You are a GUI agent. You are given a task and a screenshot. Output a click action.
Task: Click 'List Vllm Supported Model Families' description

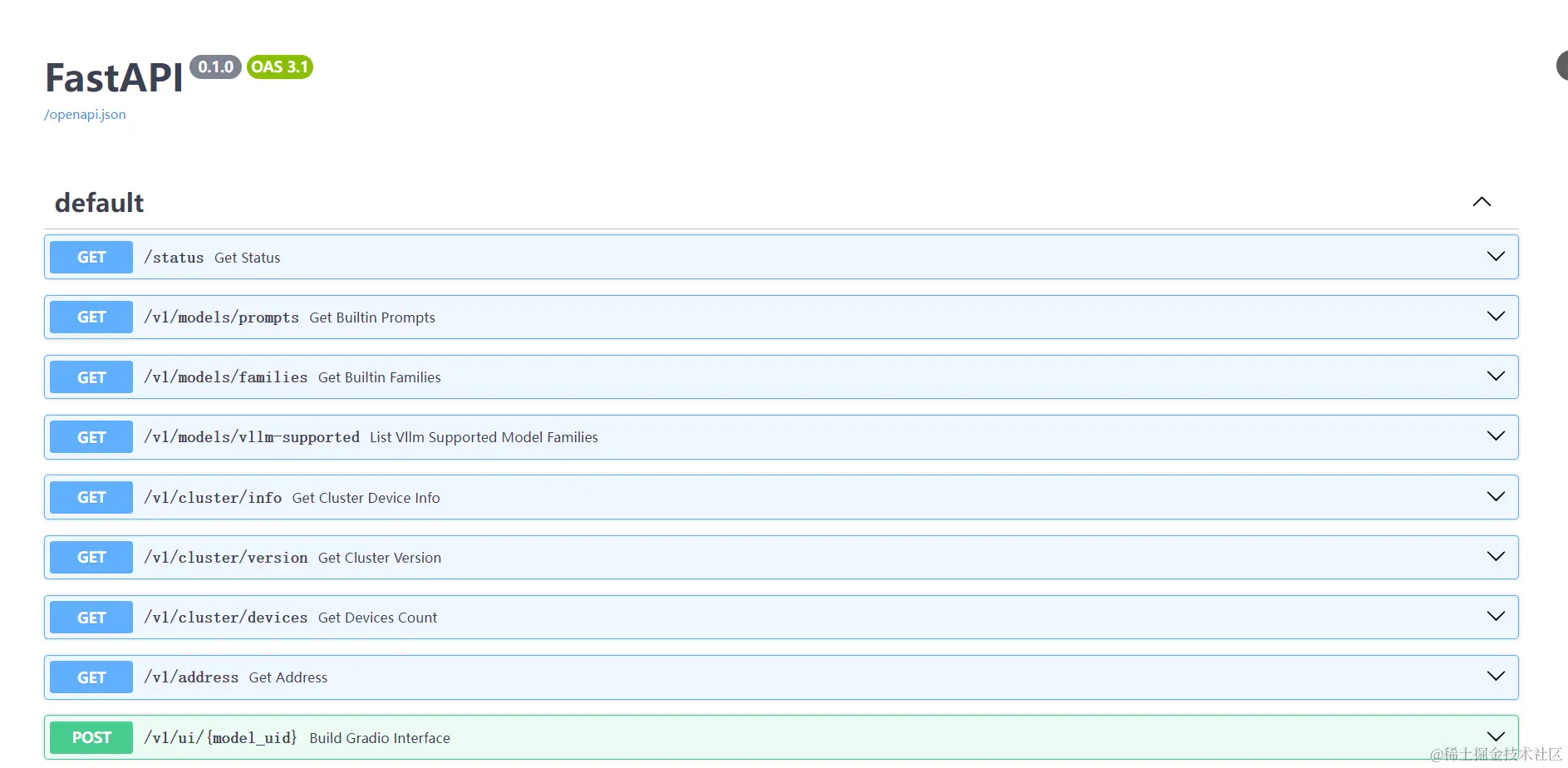coord(484,437)
